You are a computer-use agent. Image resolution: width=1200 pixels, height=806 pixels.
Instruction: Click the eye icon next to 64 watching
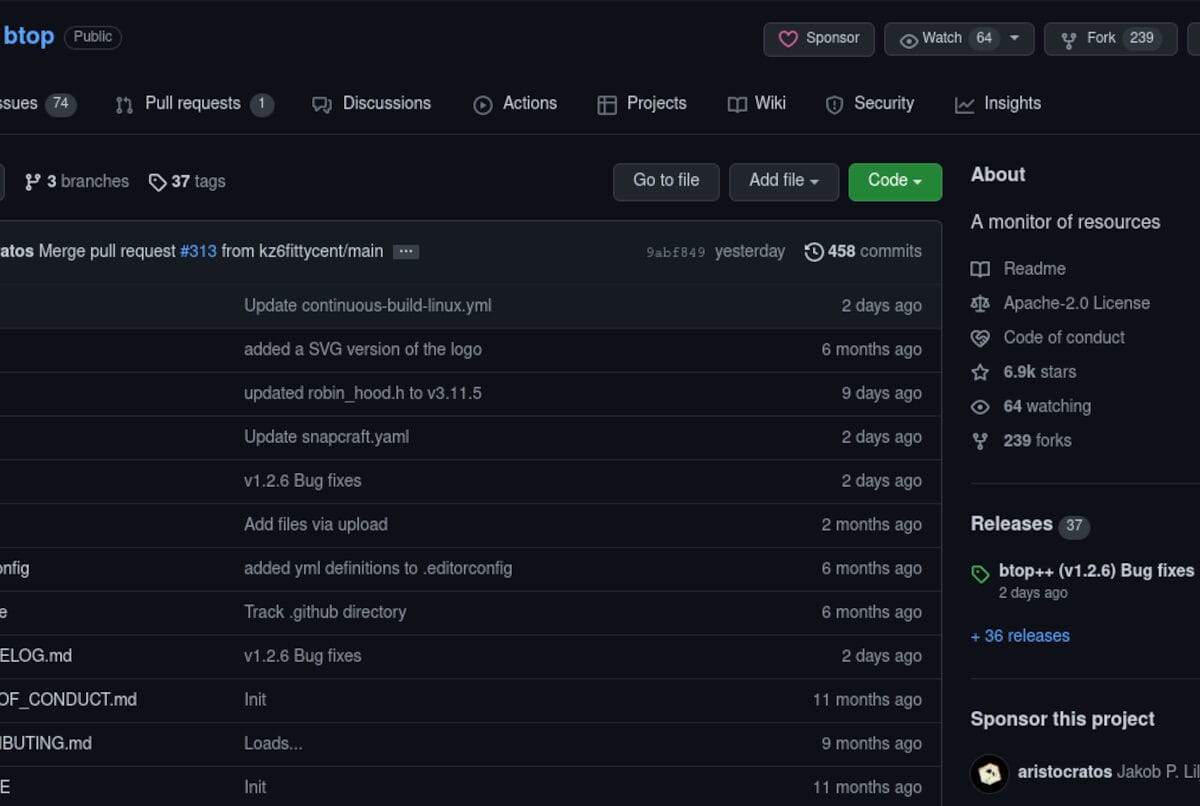[x=980, y=407]
